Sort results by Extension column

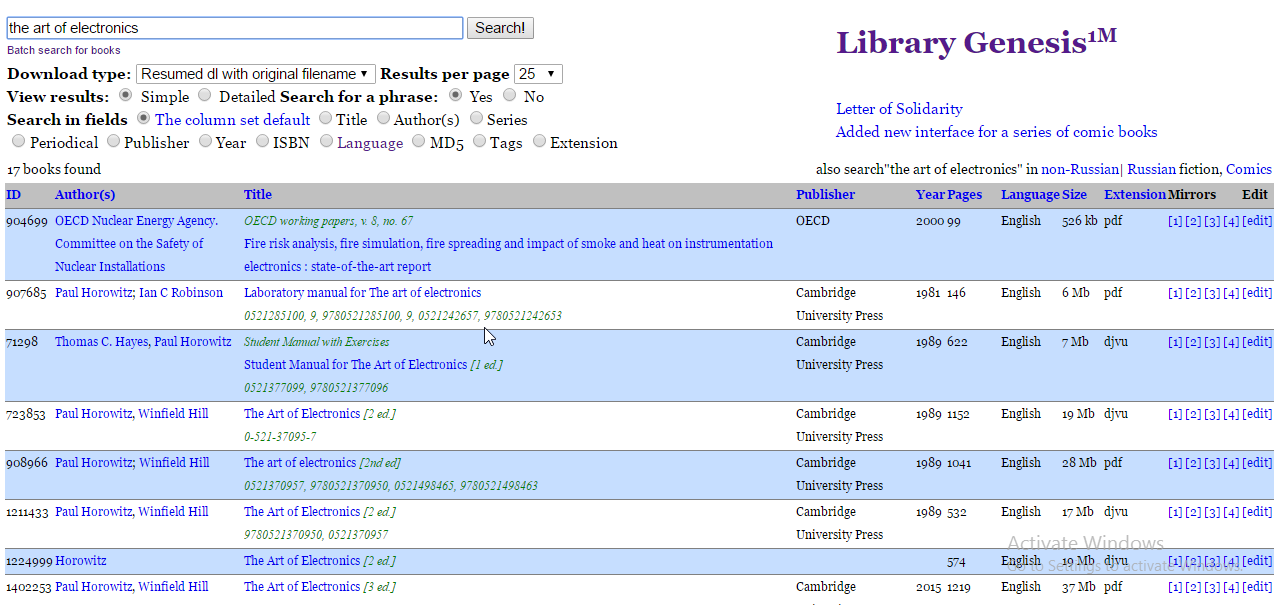1135,195
